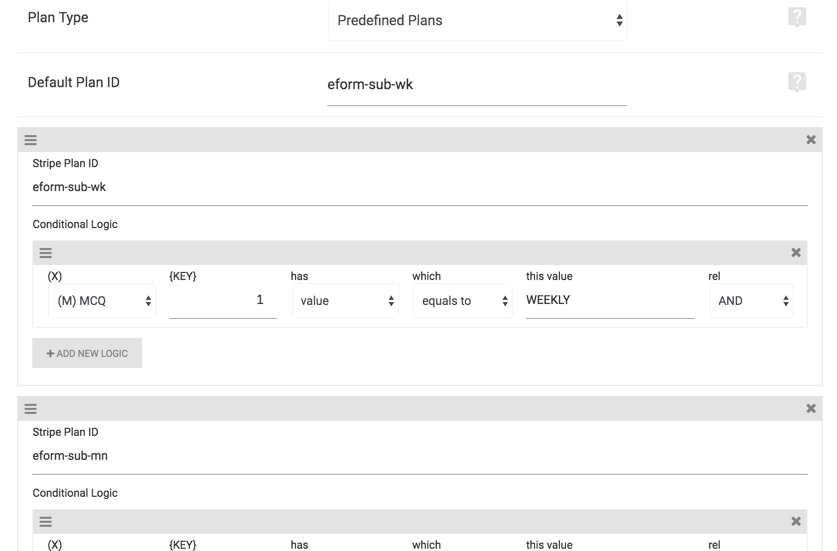Viewport: 837px width, 551px height.
Task: Open the AND relation dropdown
Action: 752,301
